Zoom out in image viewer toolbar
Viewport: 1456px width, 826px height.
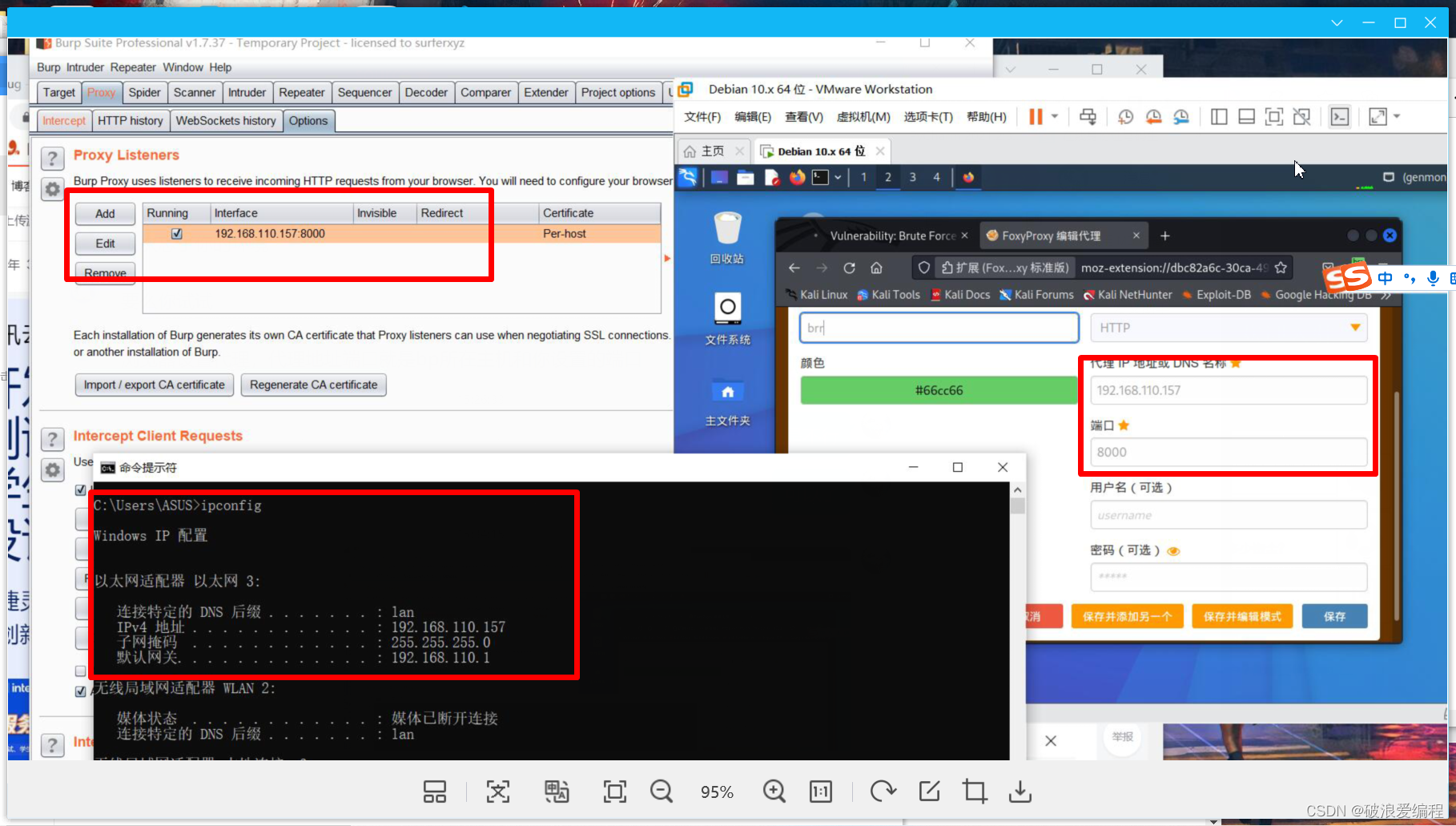tap(662, 792)
